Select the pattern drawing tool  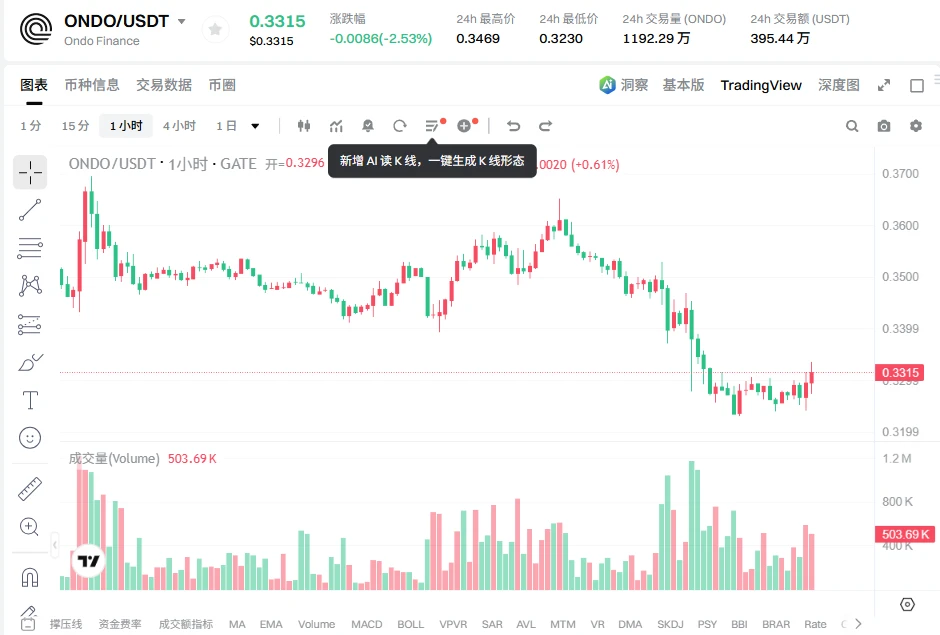(30, 285)
